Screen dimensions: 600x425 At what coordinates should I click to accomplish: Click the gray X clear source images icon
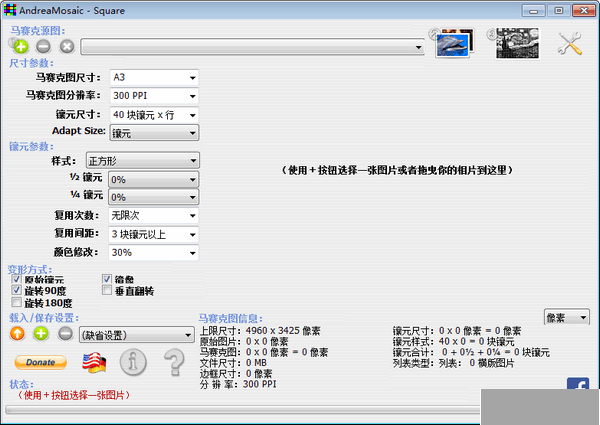[x=67, y=47]
